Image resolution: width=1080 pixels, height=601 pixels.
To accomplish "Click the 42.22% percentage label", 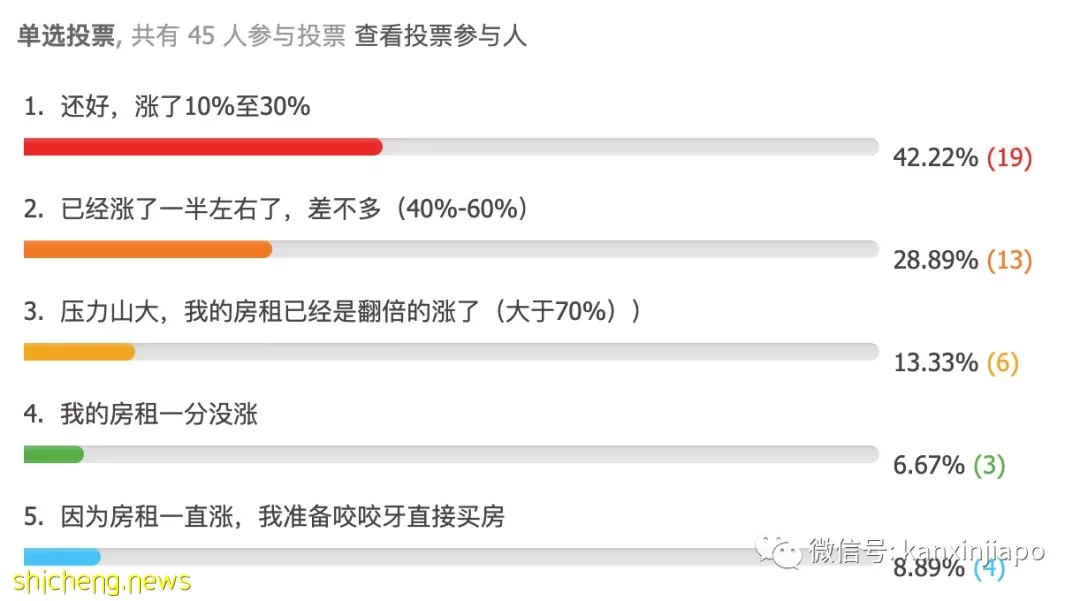I will coord(935,158).
